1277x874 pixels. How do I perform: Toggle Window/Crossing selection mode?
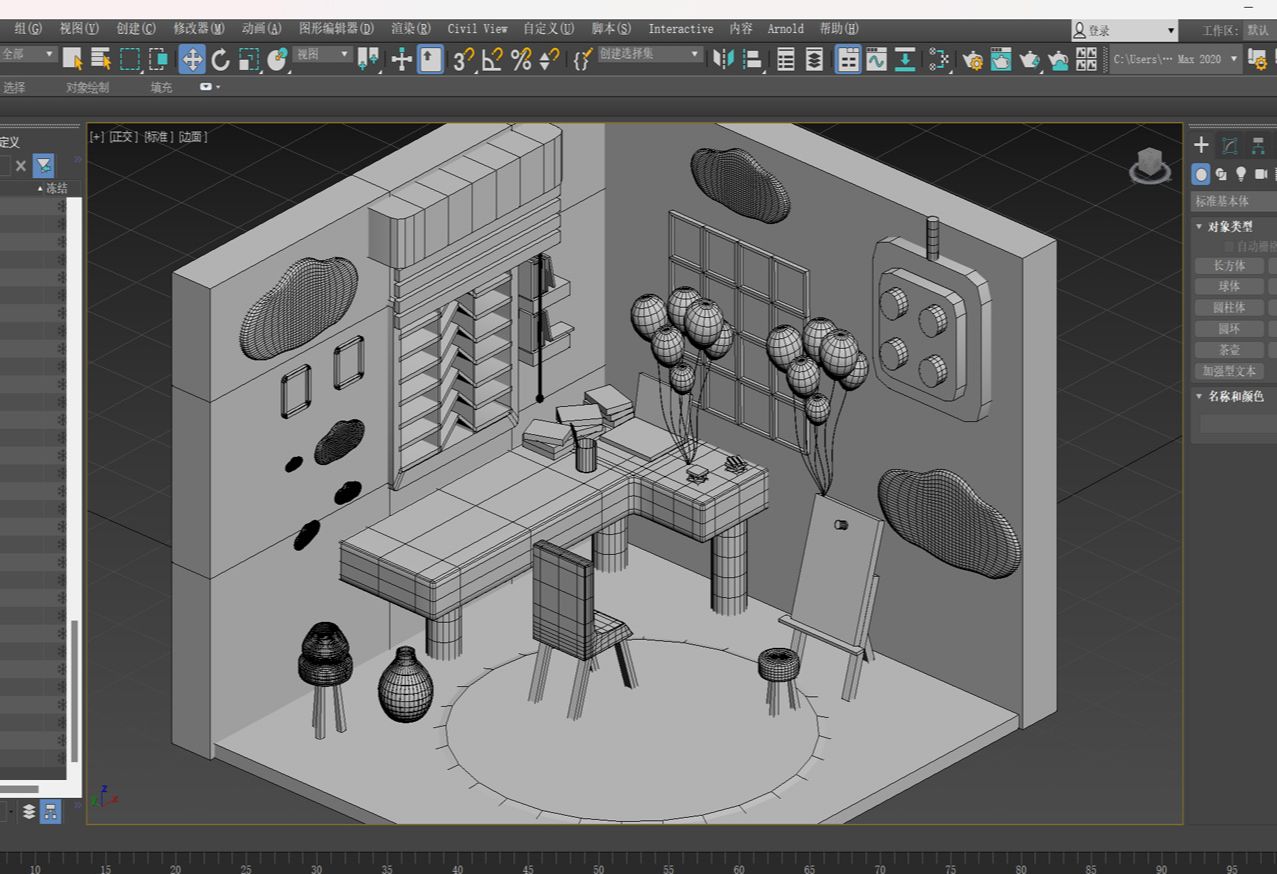tap(159, 59)
